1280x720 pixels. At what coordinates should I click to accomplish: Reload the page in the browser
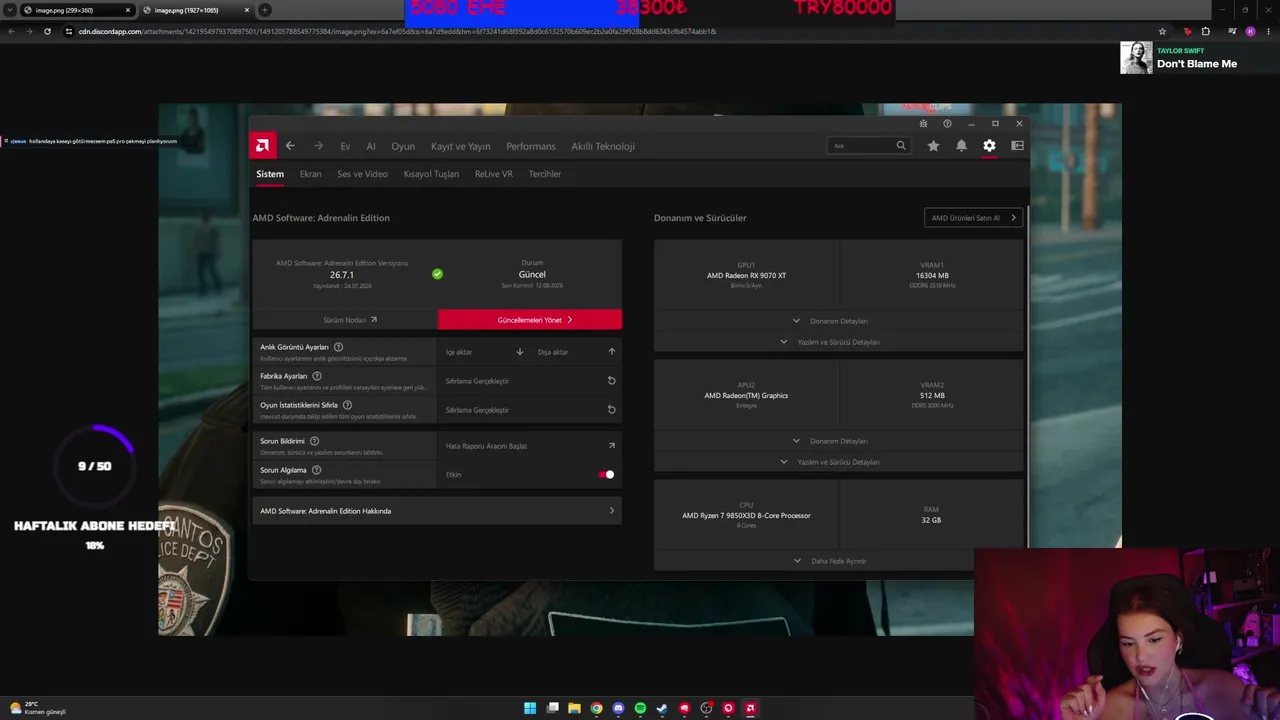coord(47,31)
